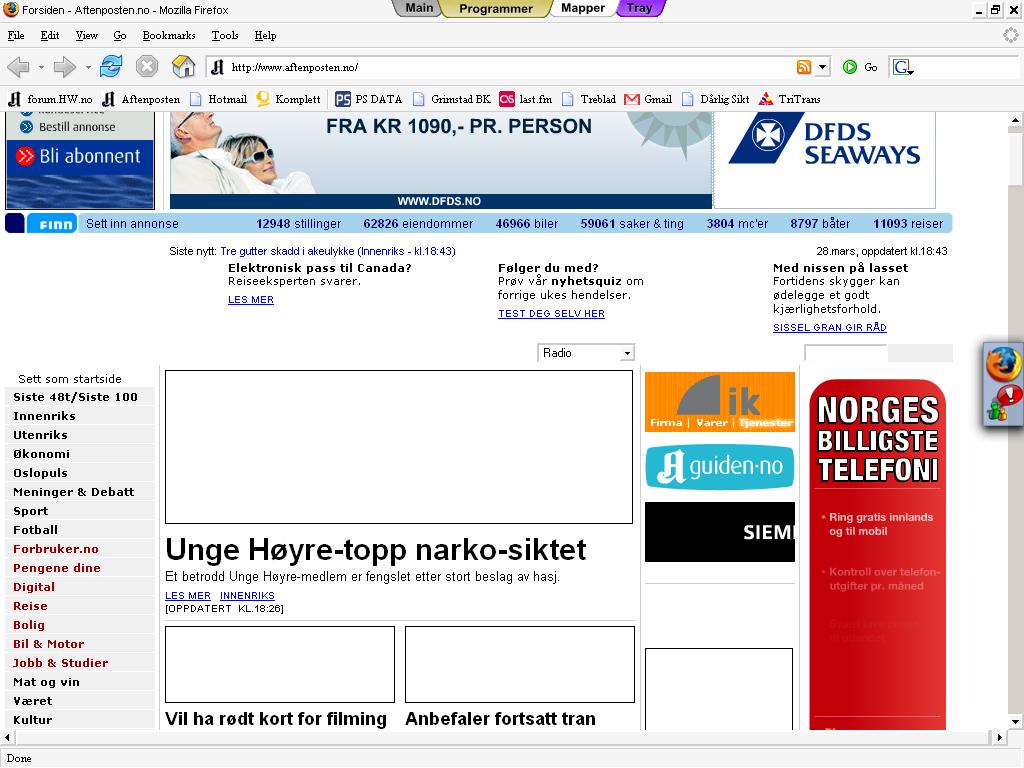Open the last.fm bookmark

(526, 99)
